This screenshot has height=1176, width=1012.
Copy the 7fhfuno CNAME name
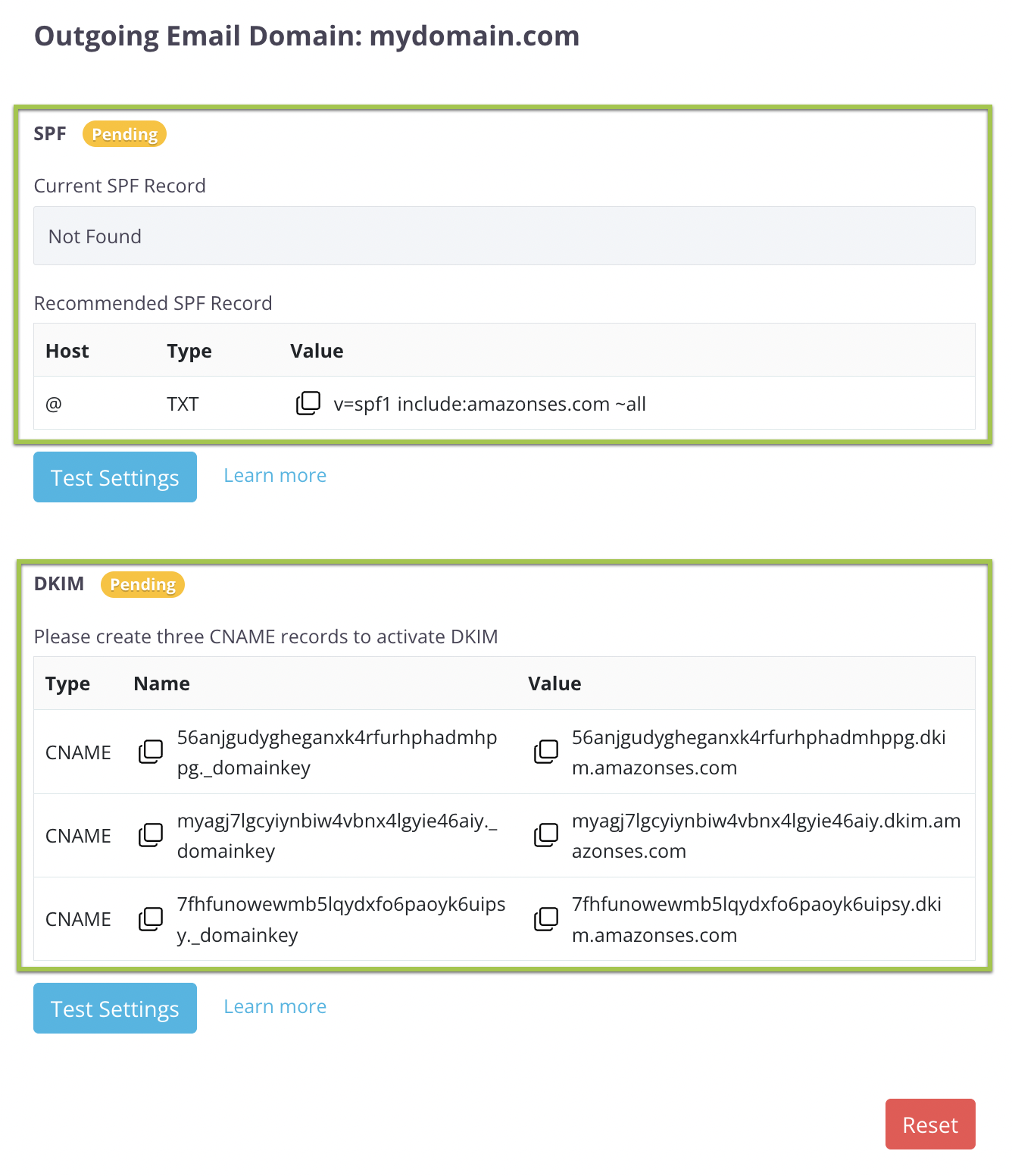(x=151, y=919)
